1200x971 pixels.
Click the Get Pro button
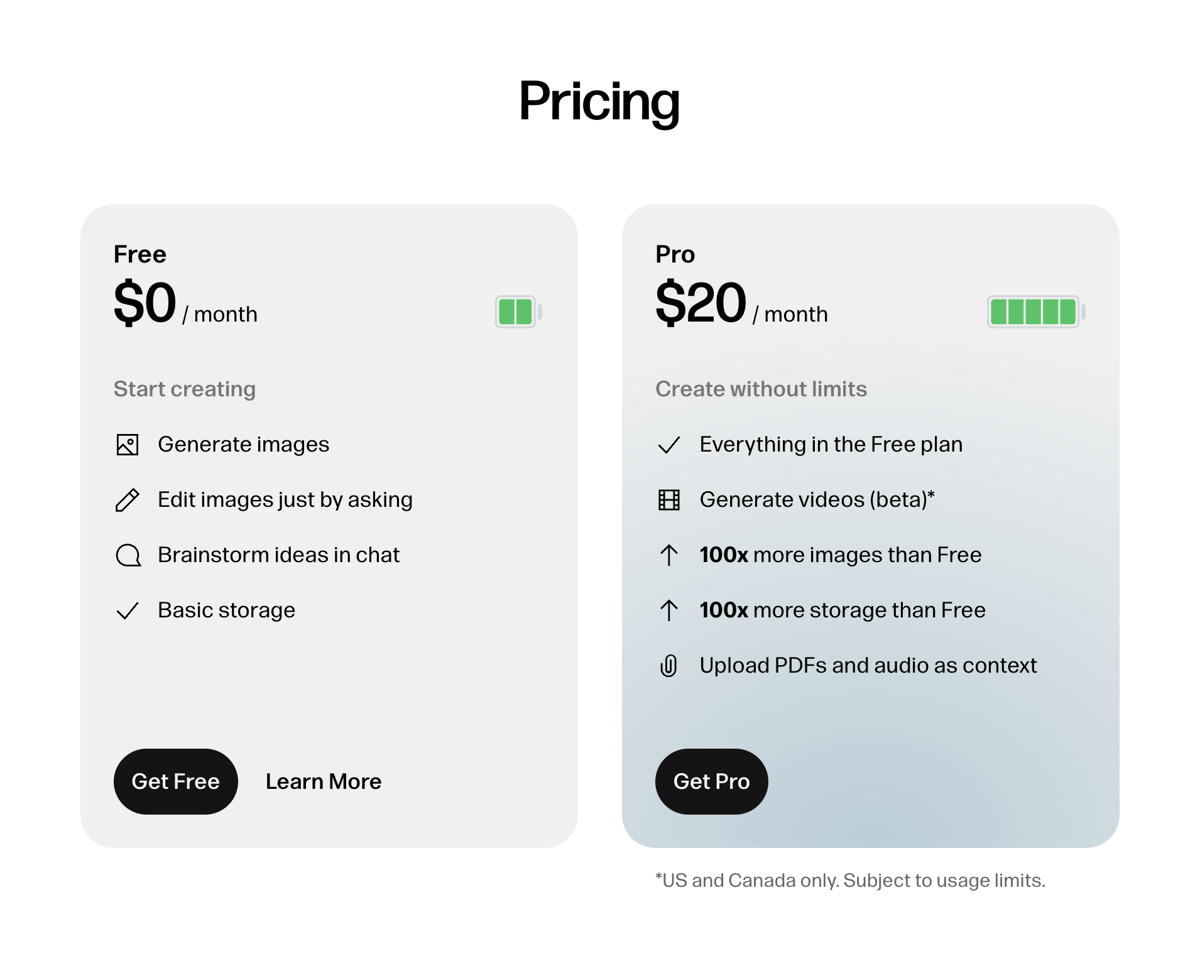tap(711, 781)
